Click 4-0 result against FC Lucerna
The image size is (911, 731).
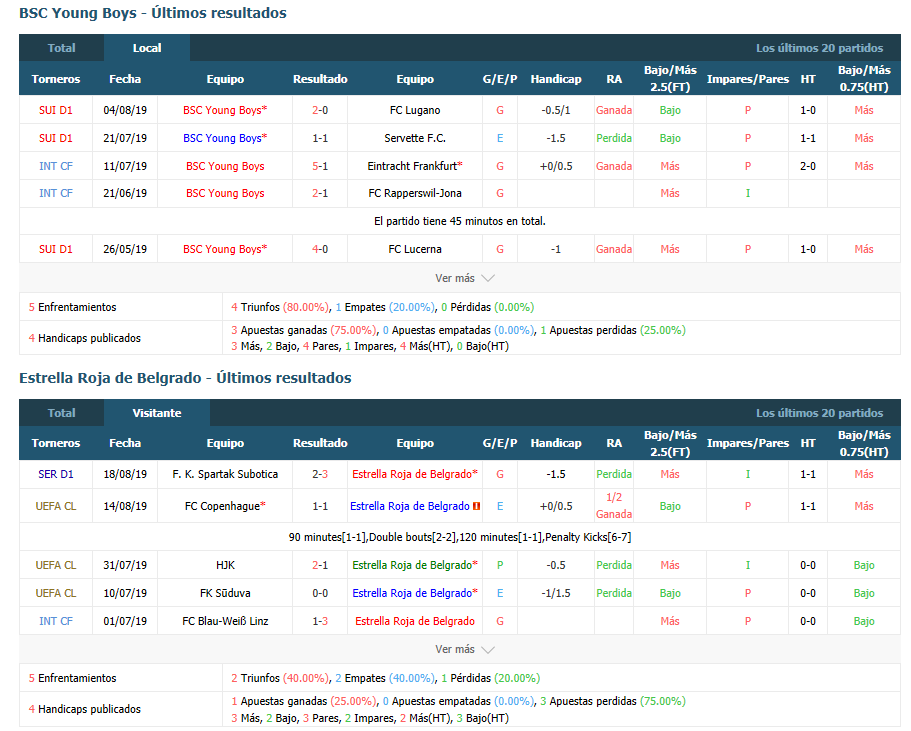(x=320, y=249)
